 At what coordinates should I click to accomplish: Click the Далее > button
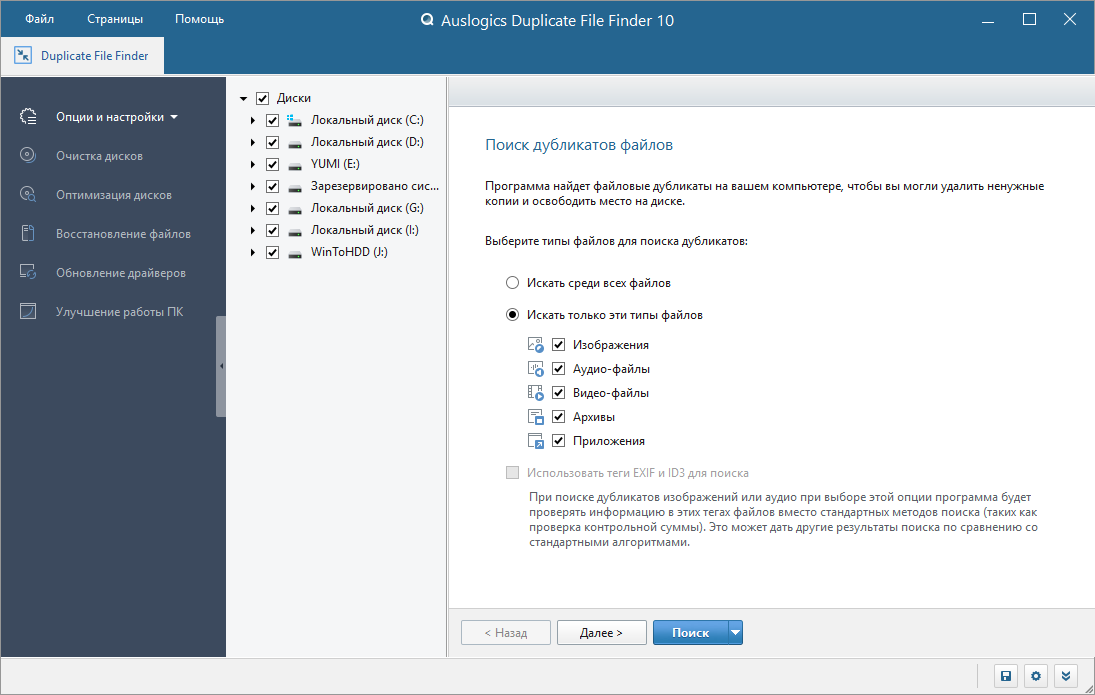pyautogui.click(x=601, y=632)
